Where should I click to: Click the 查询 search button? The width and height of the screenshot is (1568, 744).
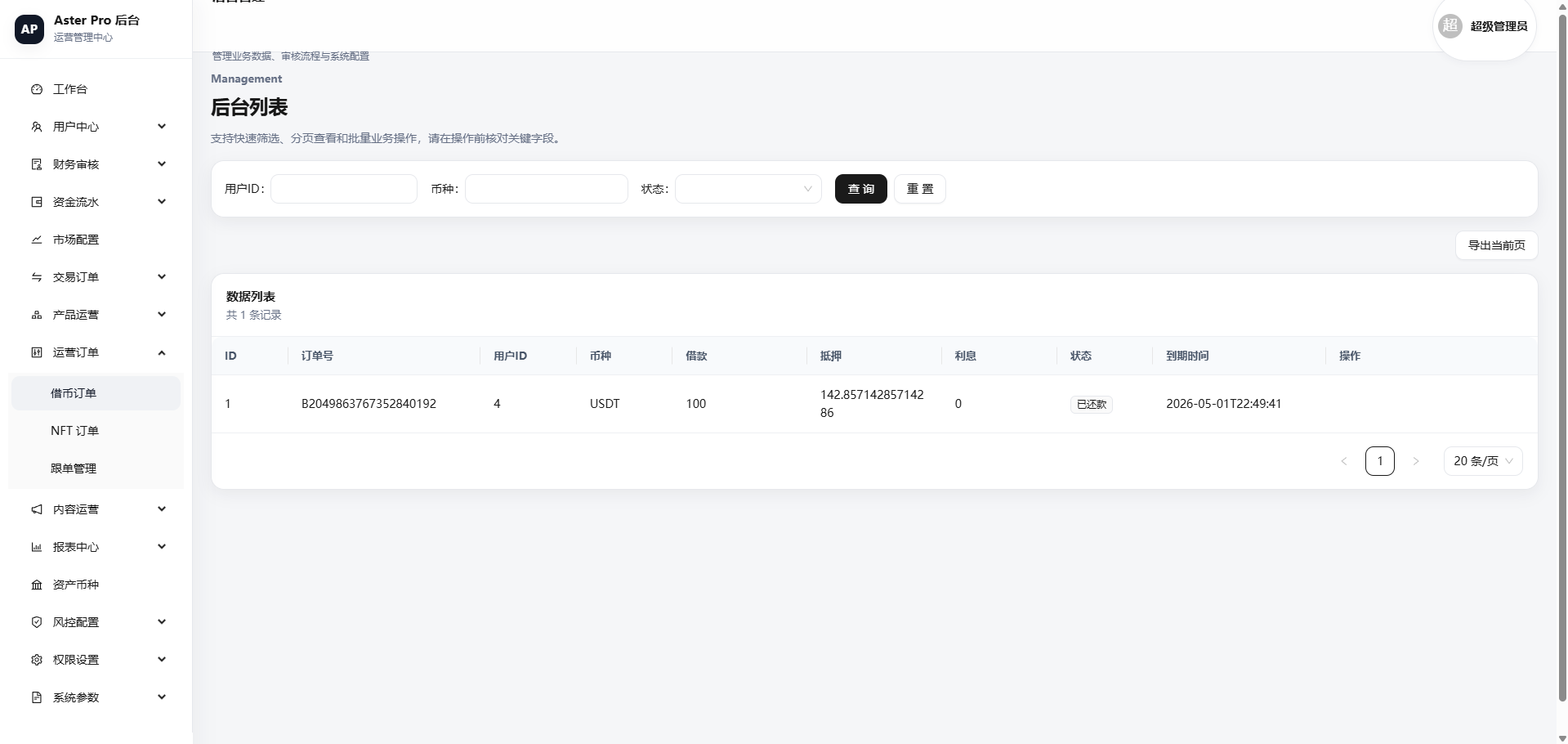point(860,189)
